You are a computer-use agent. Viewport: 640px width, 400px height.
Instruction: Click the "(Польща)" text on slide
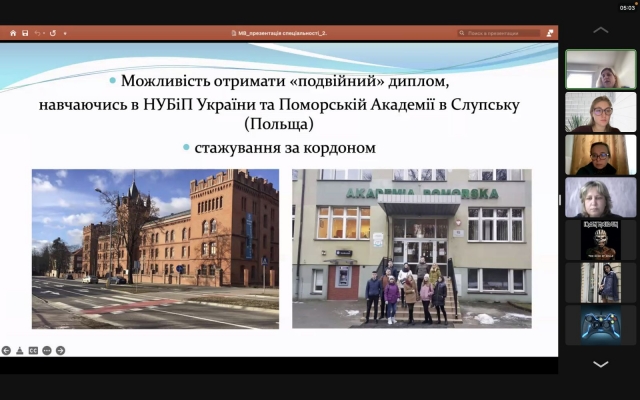(x=279, y=124)
